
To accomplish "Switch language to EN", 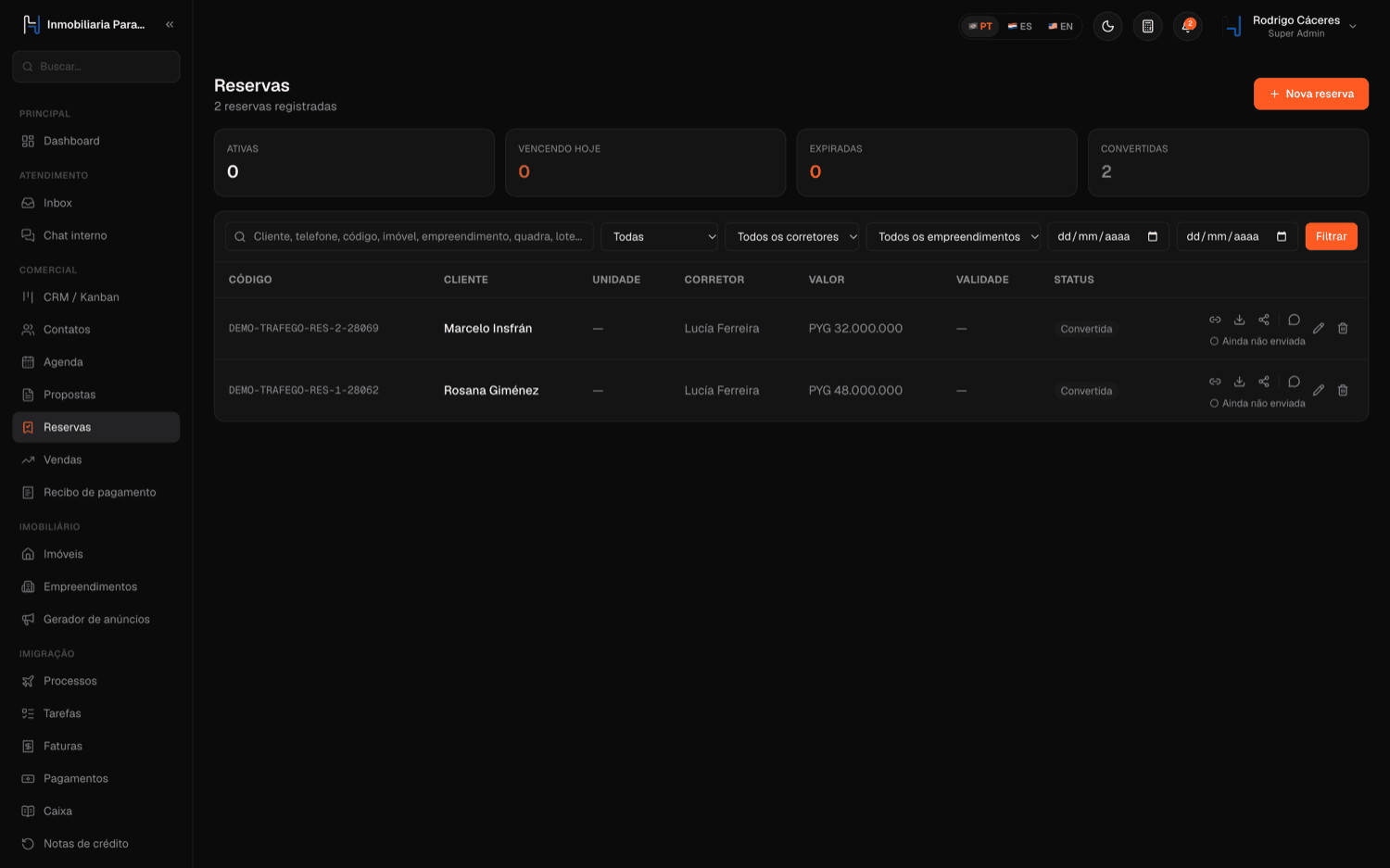I will tap(1061, 26).
